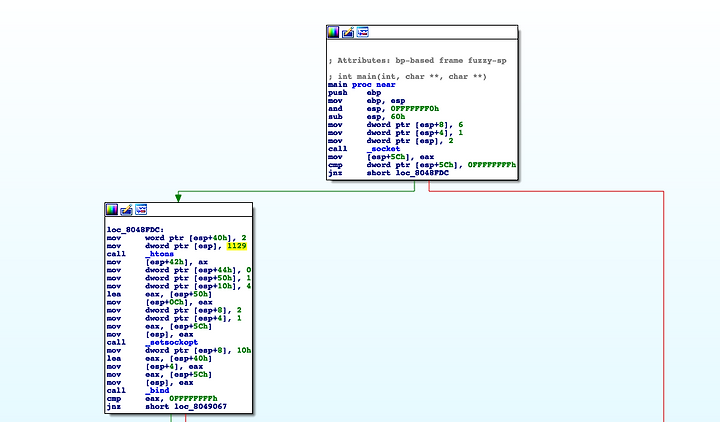720x422 pixels.
Task: Click the "mov dword ptr [esp], 2" line
Action: (x=391, y=141)
